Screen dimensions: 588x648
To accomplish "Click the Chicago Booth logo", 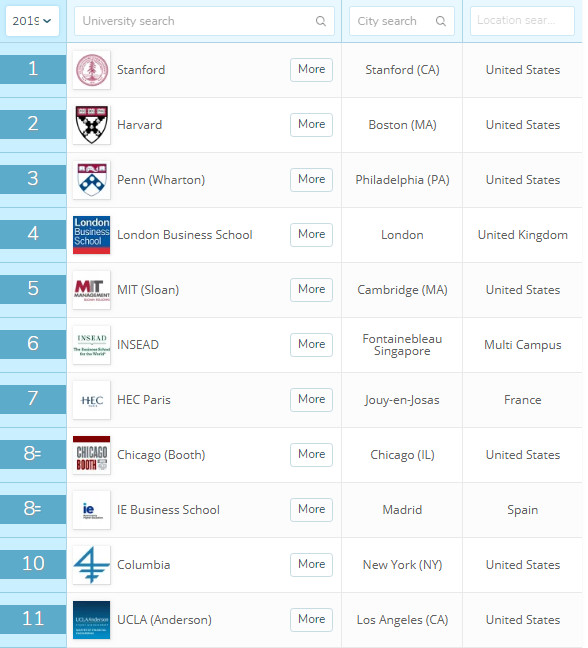I will point(92,455).
